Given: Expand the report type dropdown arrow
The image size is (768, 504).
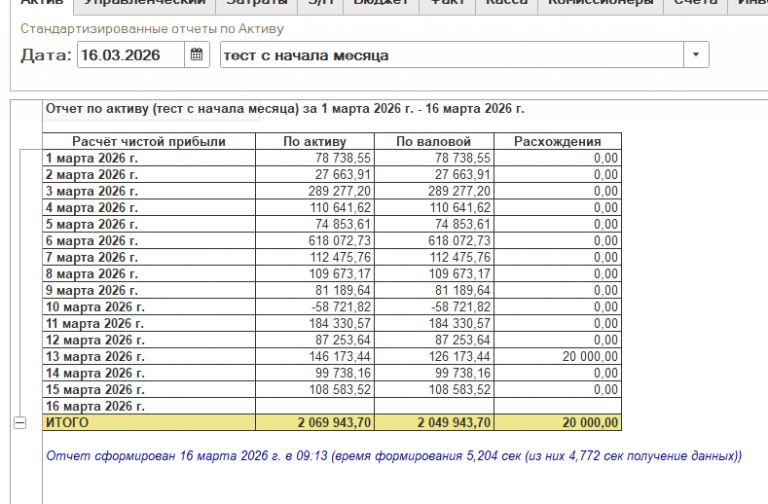Looking at the screenshot, I should [x=696, y=55].
